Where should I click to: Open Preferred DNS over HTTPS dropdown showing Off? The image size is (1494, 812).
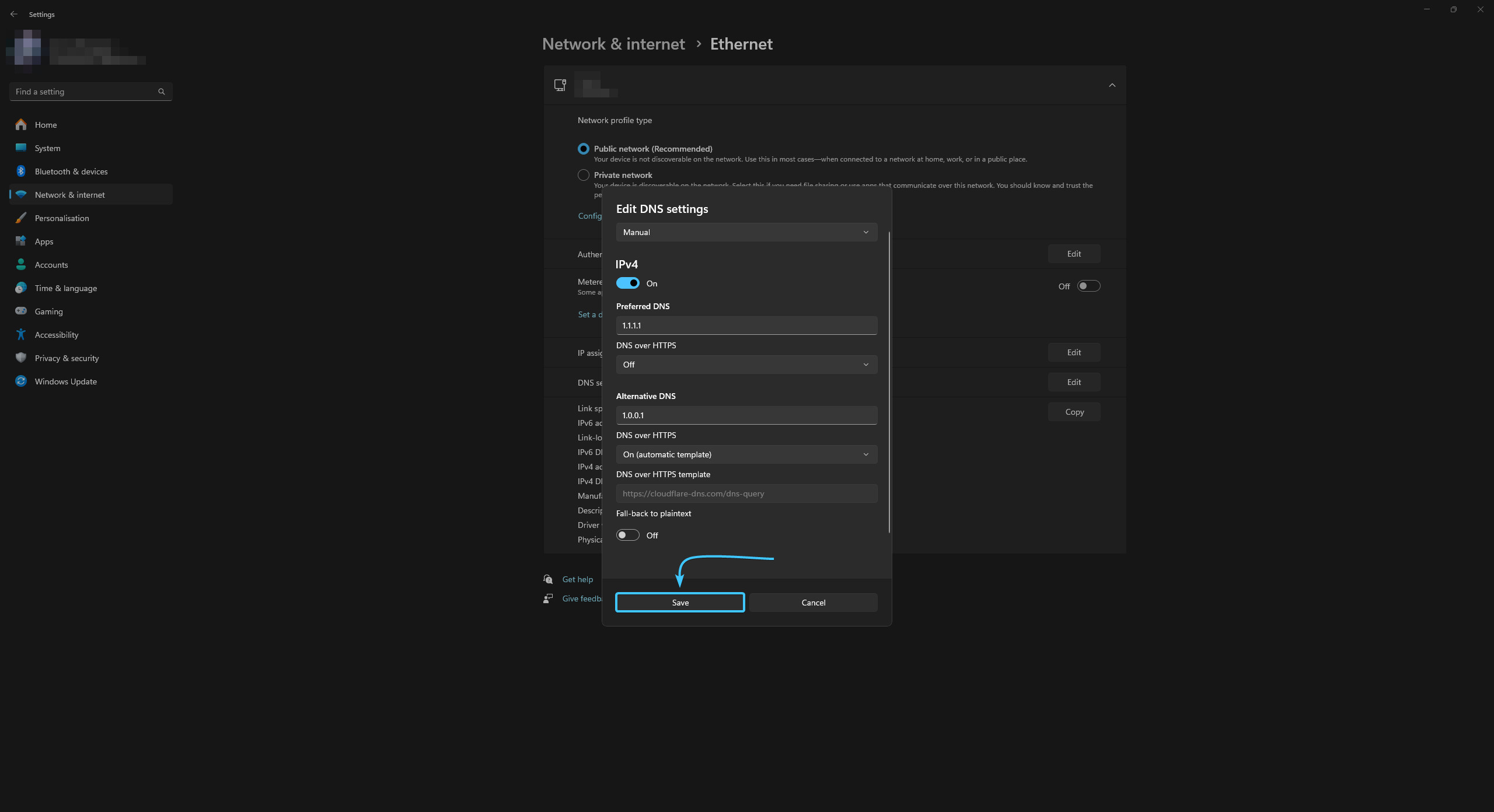(746, 365)
